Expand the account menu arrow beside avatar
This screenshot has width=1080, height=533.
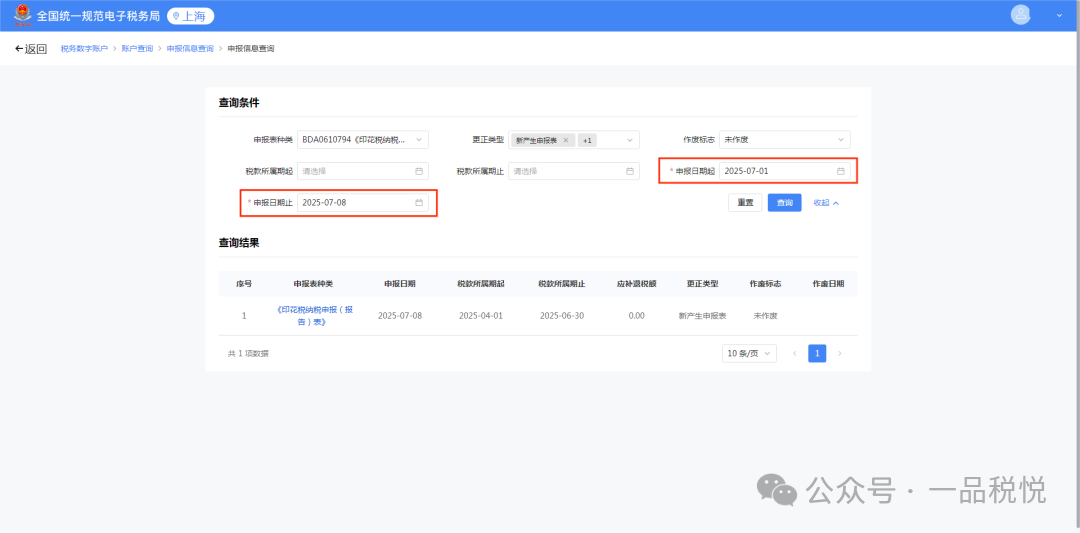(x=1060, y=15)
